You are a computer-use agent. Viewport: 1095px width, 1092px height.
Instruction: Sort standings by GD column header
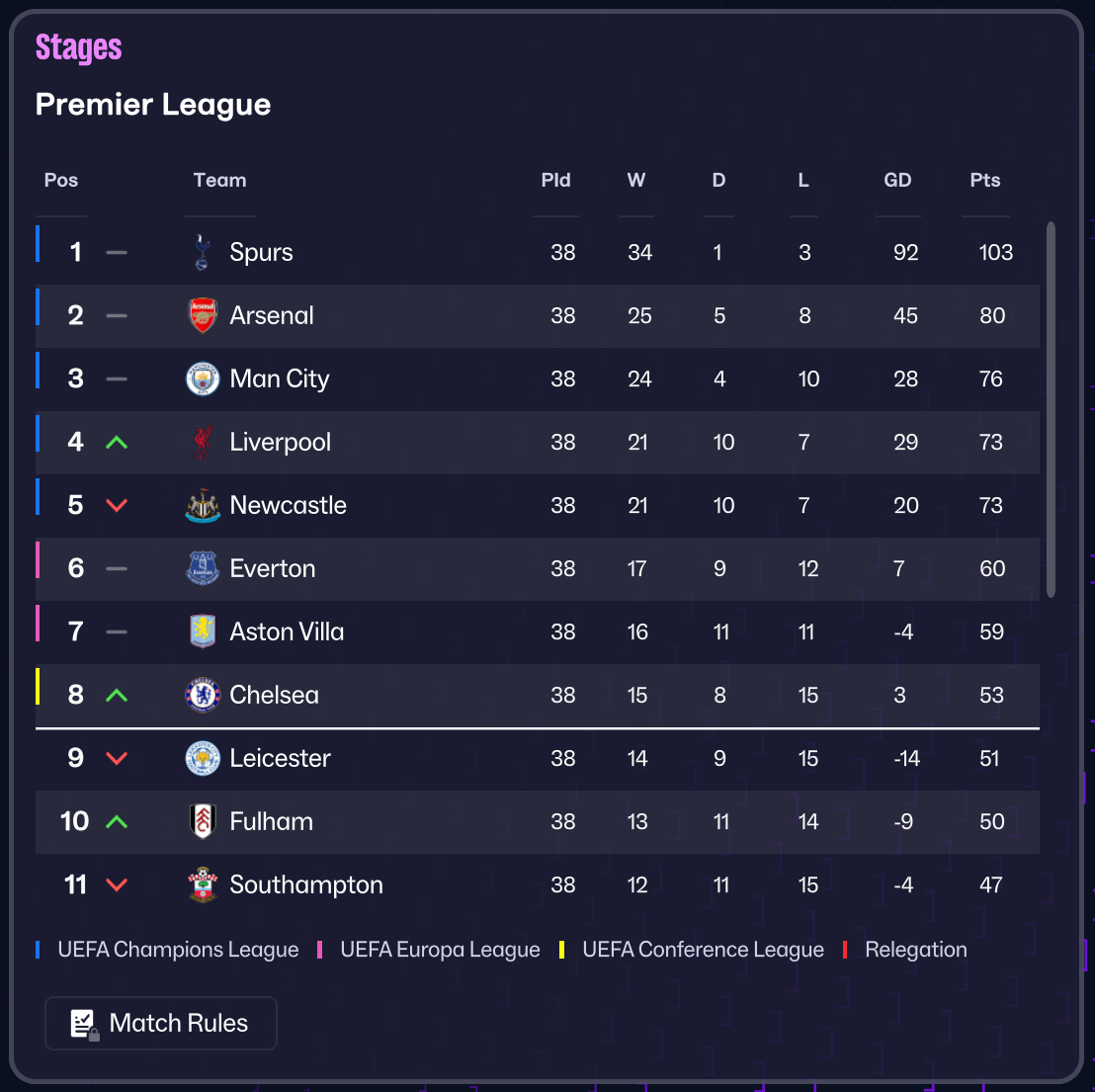coord(897,180)
